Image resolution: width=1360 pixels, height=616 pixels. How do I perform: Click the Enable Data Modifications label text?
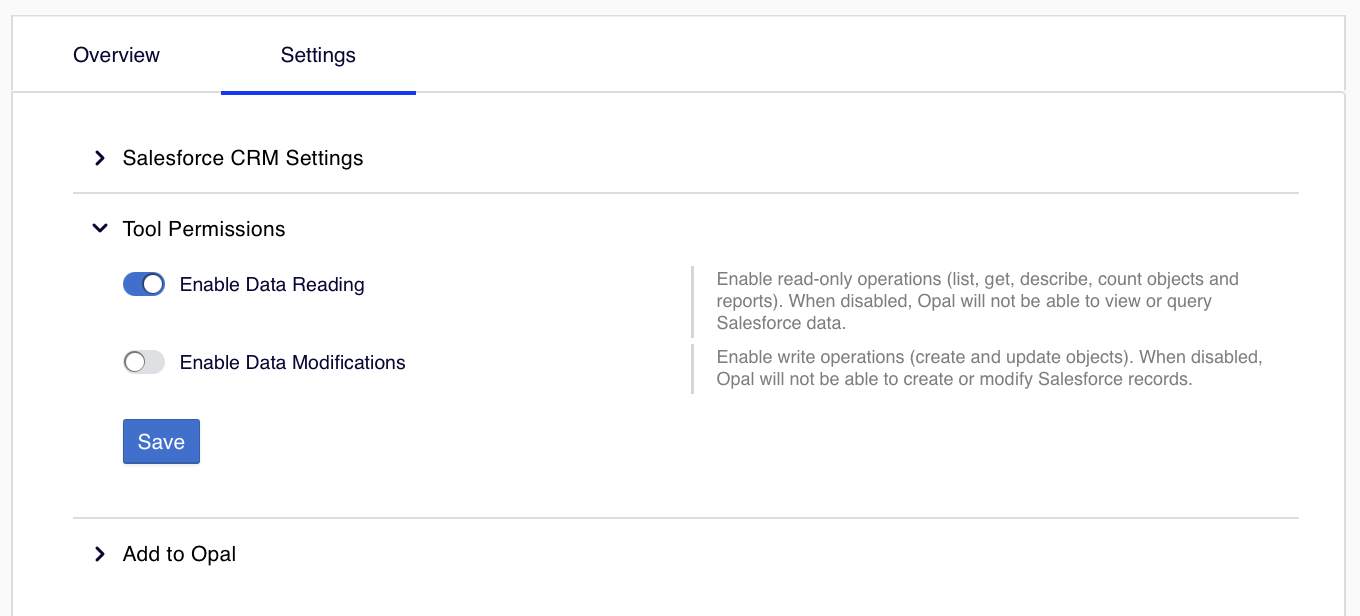(292, 363)
